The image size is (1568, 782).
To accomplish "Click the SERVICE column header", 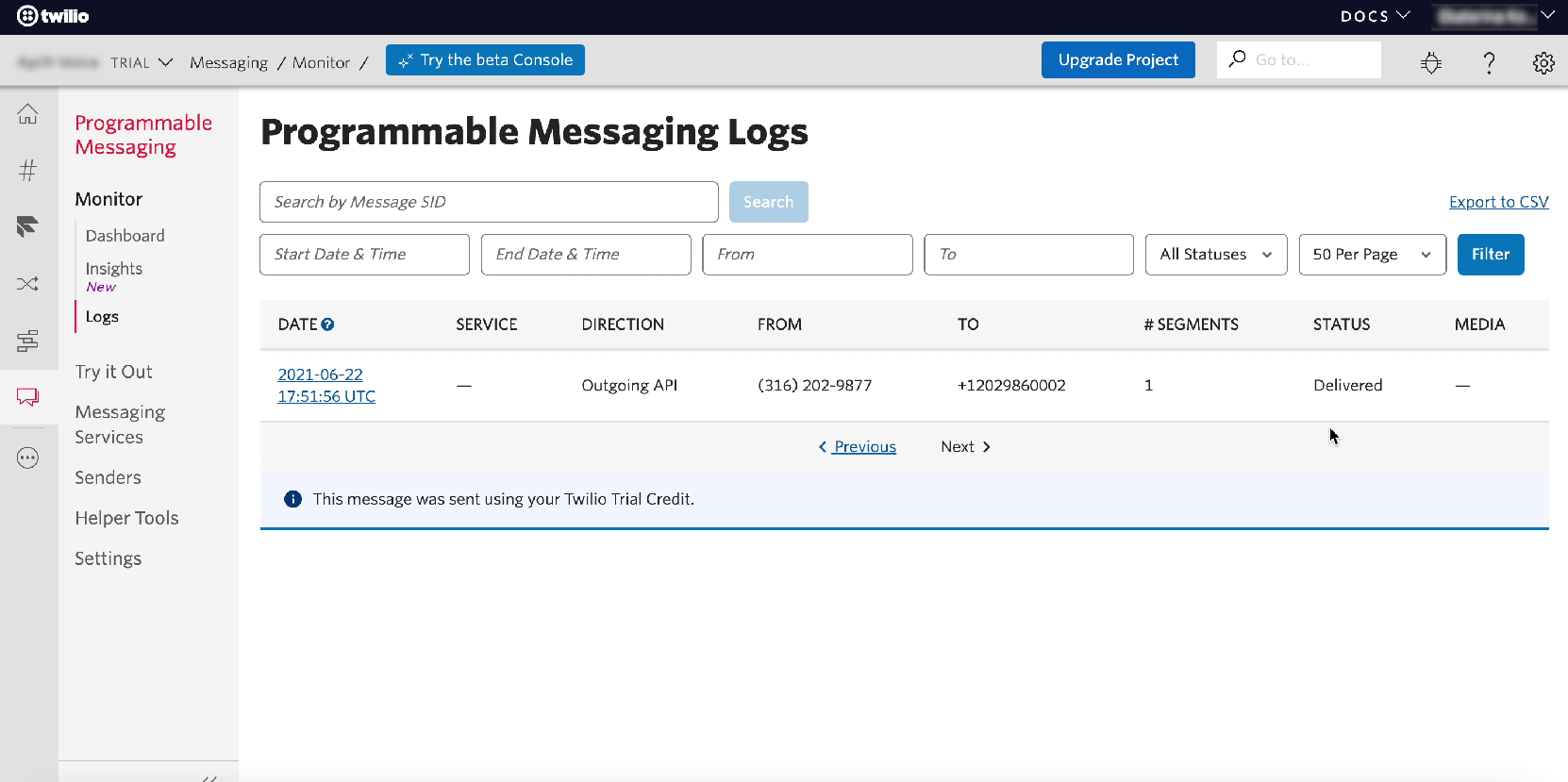I will [487, 324].
